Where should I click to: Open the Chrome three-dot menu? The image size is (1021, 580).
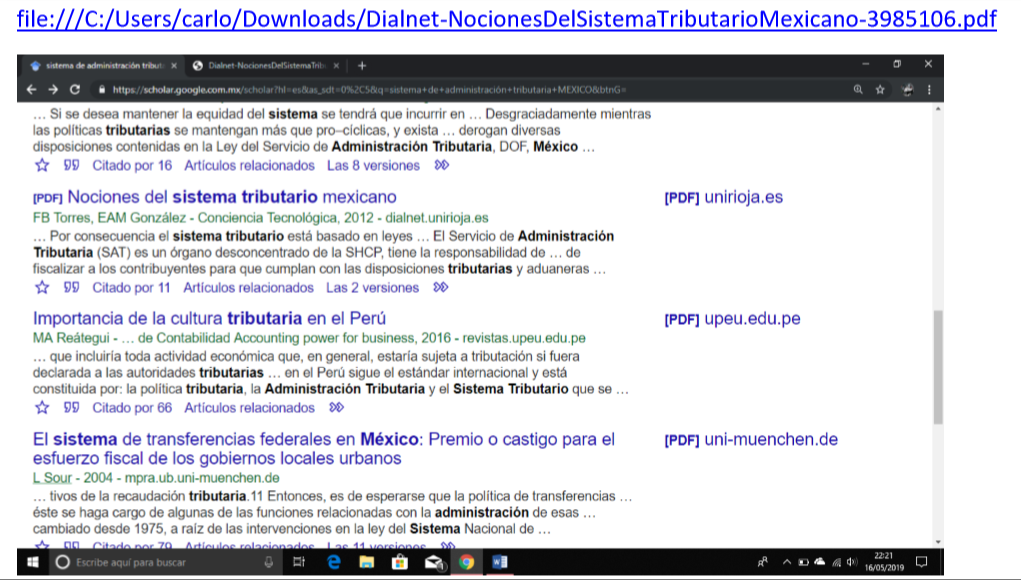pyautogui.click(x=929, y=89)
